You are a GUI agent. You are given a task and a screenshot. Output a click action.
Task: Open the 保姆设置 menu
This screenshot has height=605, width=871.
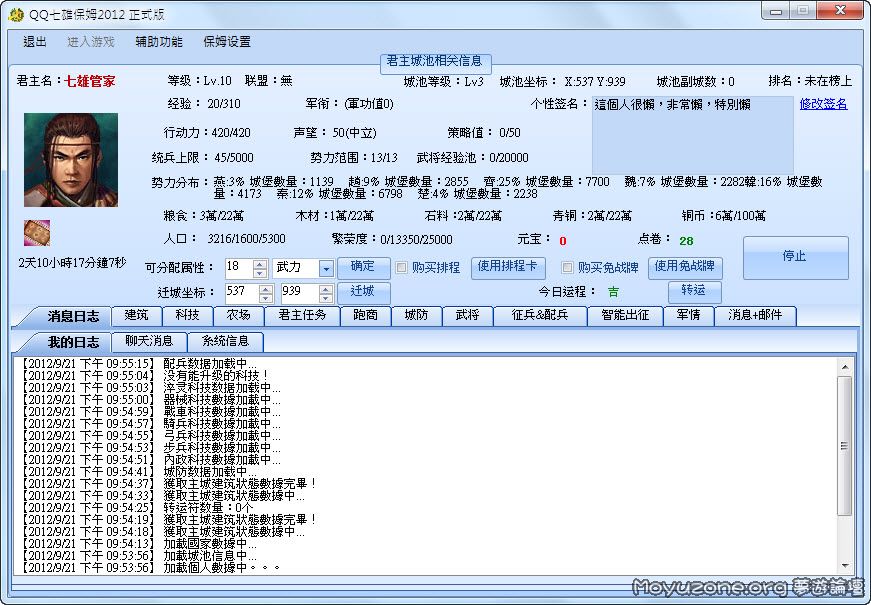click(227, 42)
